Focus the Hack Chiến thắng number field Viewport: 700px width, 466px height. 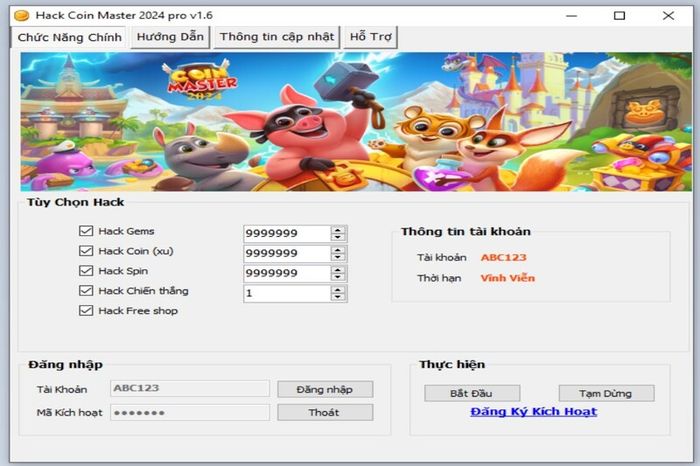click(287, 293)
